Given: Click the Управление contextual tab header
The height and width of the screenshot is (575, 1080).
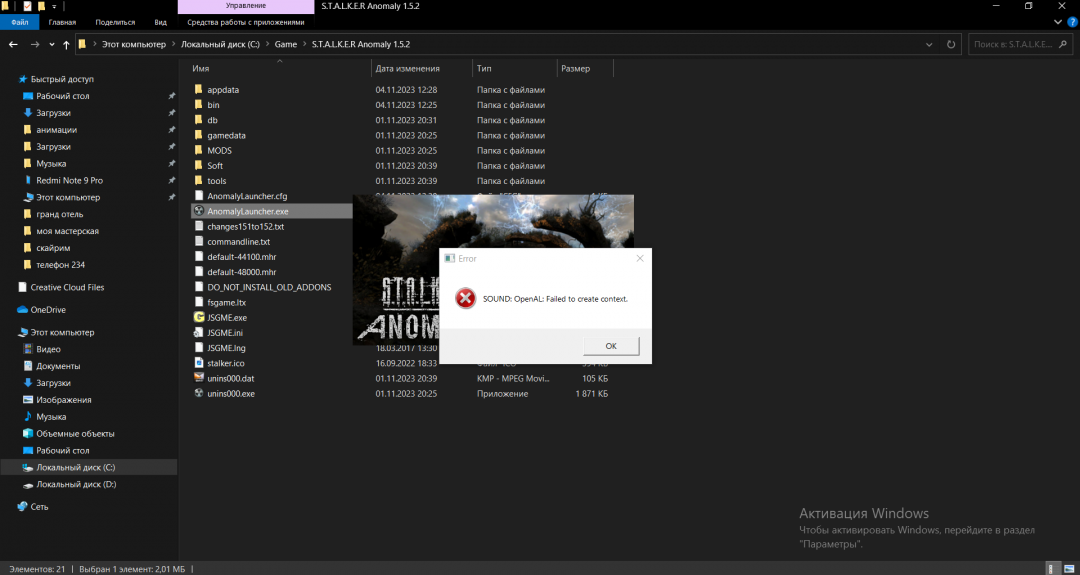Looking at the screenshot, I should (x=246, y=6).
